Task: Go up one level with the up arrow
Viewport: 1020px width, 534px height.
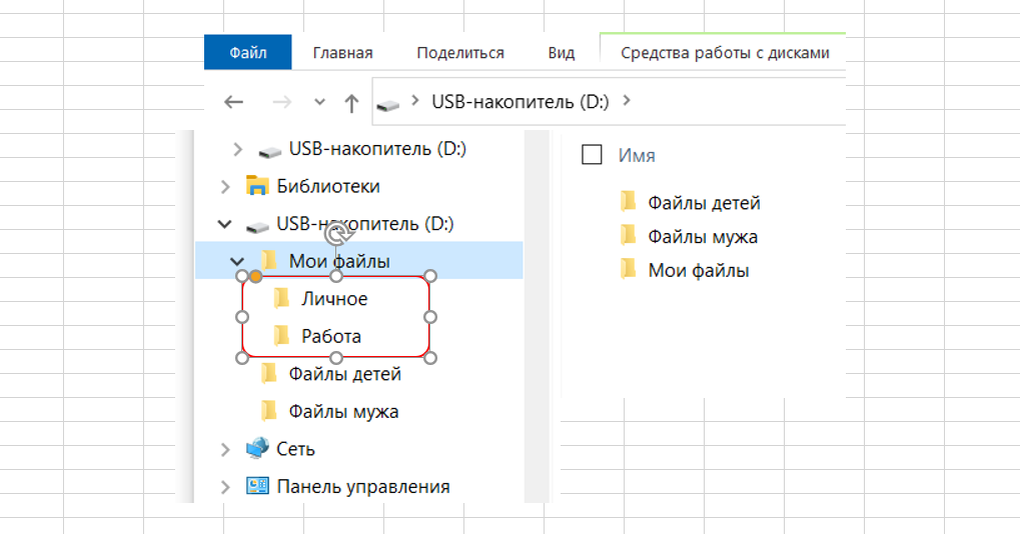Action: coord(351,103)
